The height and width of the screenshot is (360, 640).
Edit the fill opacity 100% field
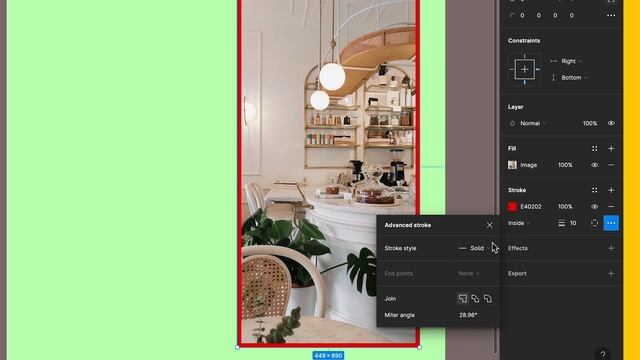coord(565,165)
